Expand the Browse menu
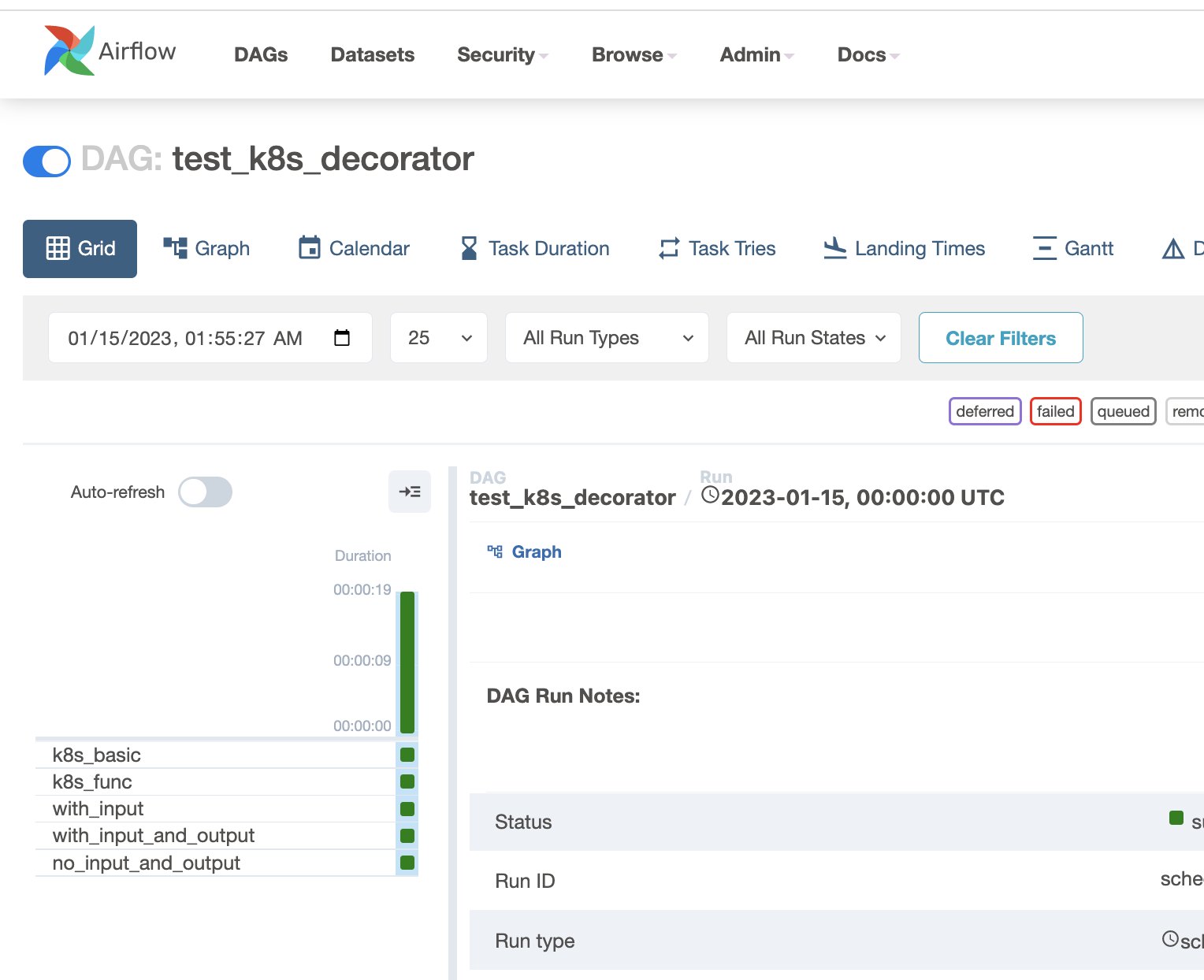 pos(634,54)
